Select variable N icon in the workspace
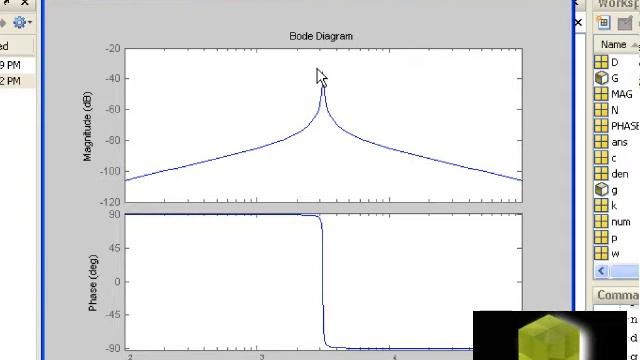The width and height of the screenshot is (640, 360). [x=601, y=110]
